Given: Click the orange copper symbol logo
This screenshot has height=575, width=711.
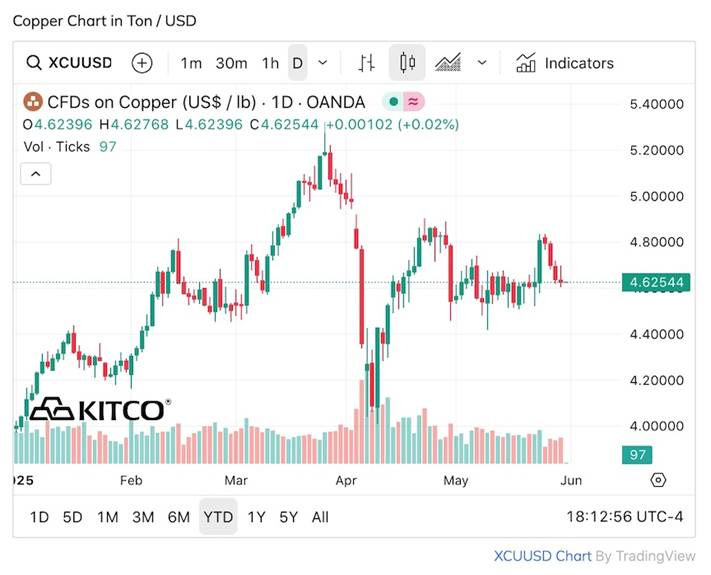Looking at the screenshot, I should [32, 102].
